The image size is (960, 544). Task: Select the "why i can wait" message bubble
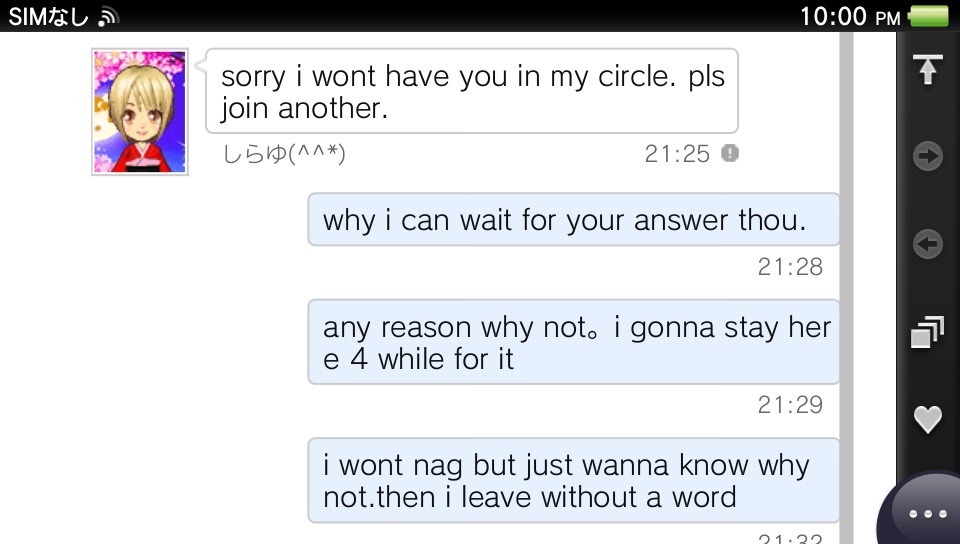(574, 220)
